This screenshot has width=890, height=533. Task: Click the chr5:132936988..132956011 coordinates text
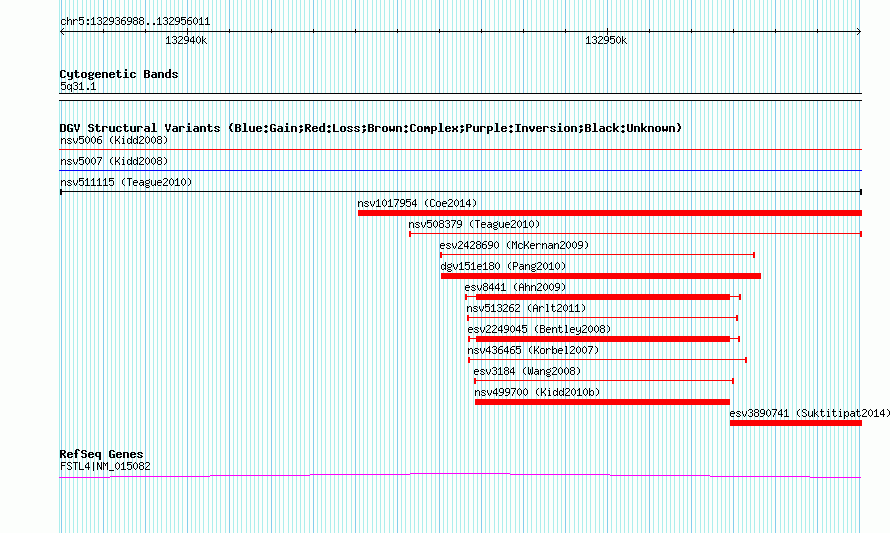[135, 22]
